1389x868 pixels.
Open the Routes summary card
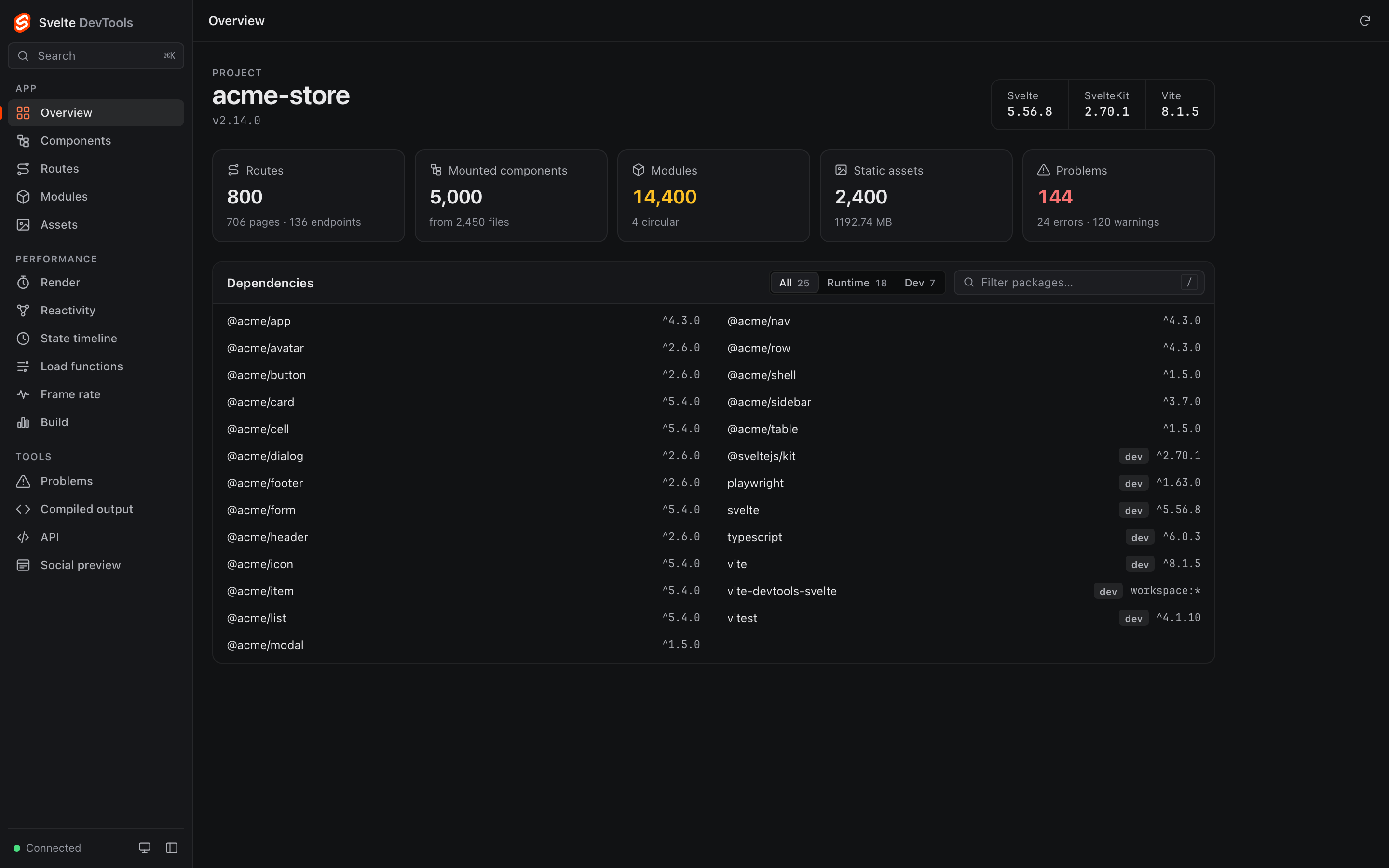308,196
